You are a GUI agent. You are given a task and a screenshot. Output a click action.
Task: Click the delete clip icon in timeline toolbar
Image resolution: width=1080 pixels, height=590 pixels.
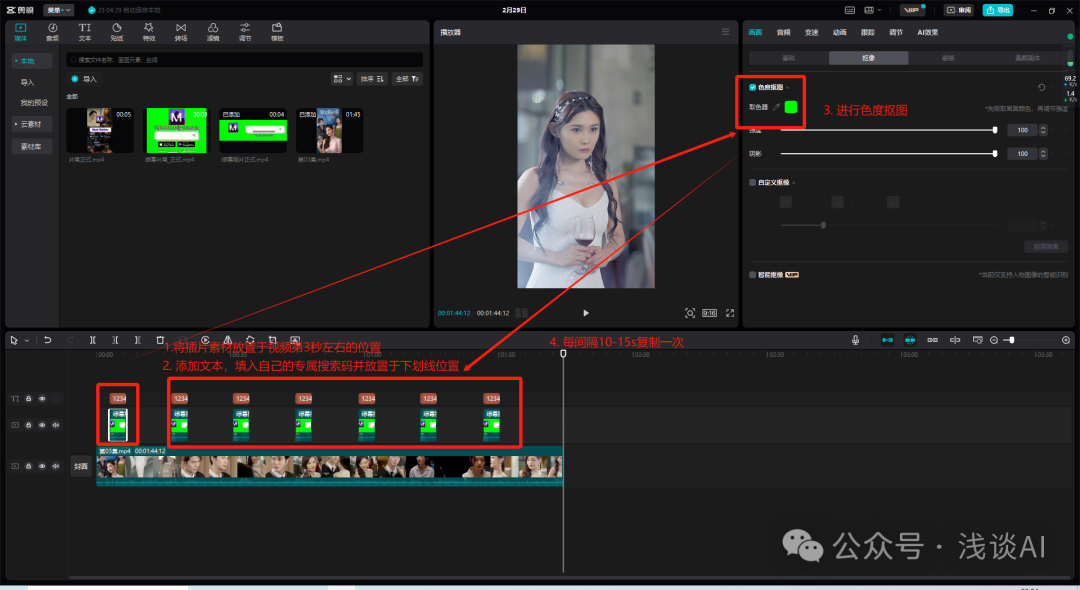tap(160, 340)
